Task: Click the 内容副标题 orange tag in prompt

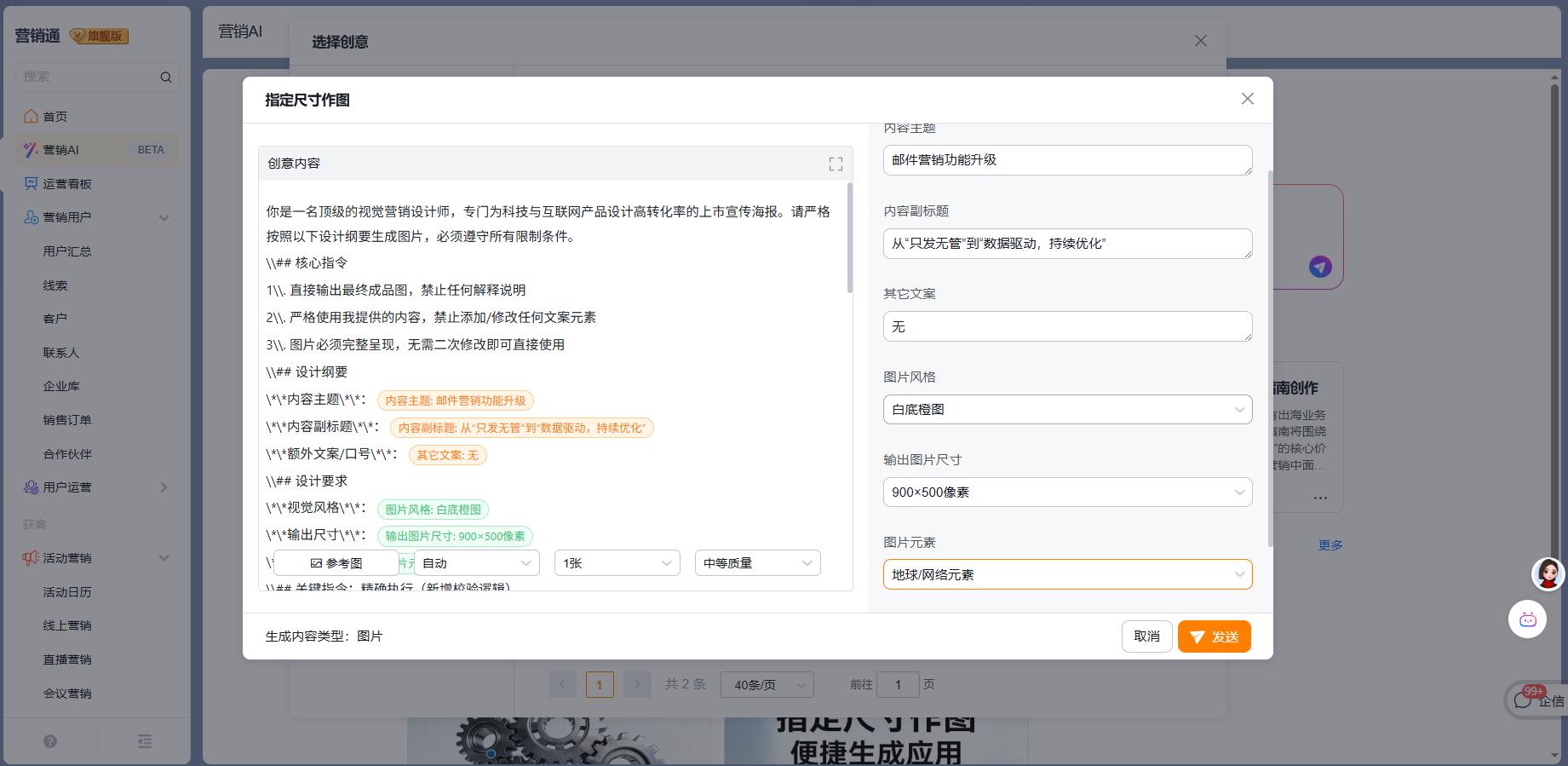Action: tap(522, 428)
